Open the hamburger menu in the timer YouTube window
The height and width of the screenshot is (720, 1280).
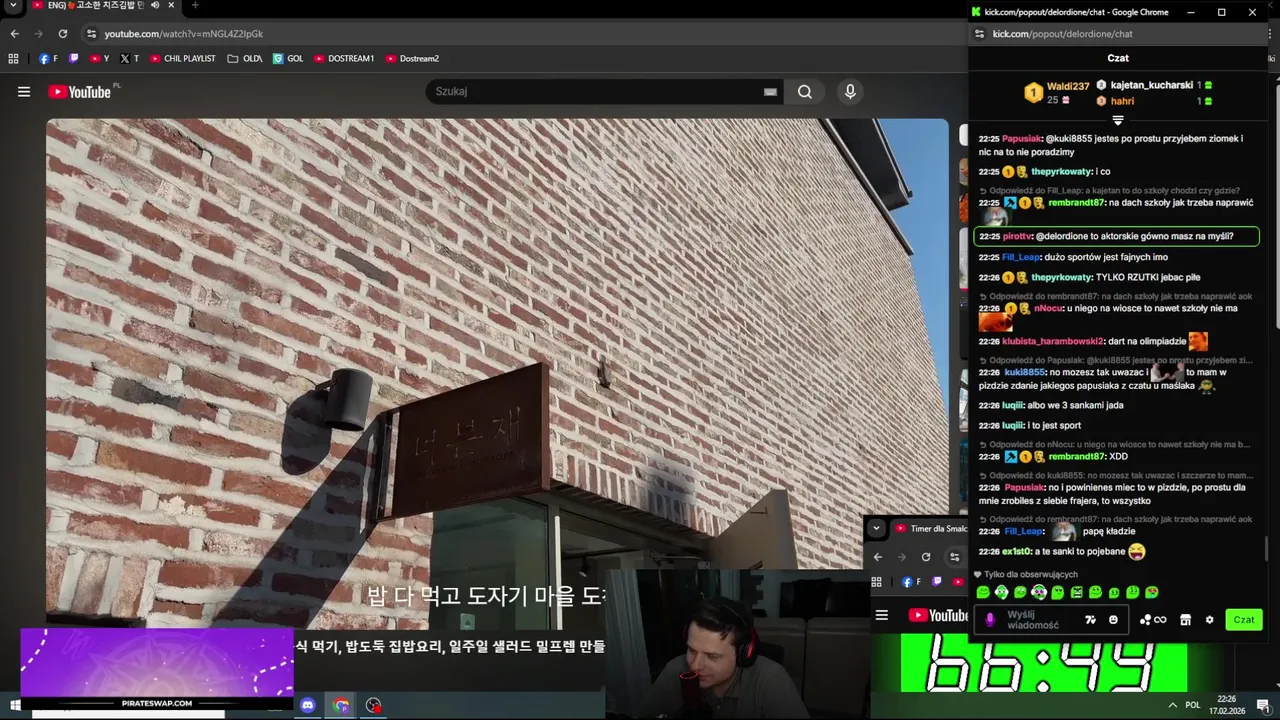[x=882, y=615]
